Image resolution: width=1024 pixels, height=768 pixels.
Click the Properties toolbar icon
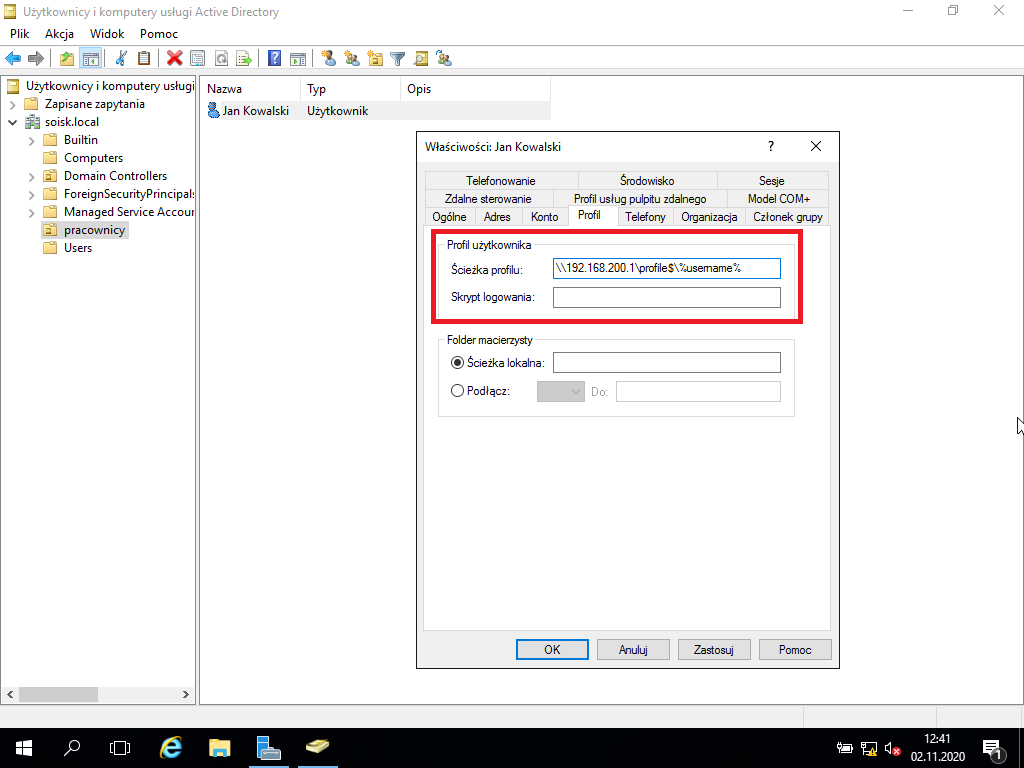[197, 59]
